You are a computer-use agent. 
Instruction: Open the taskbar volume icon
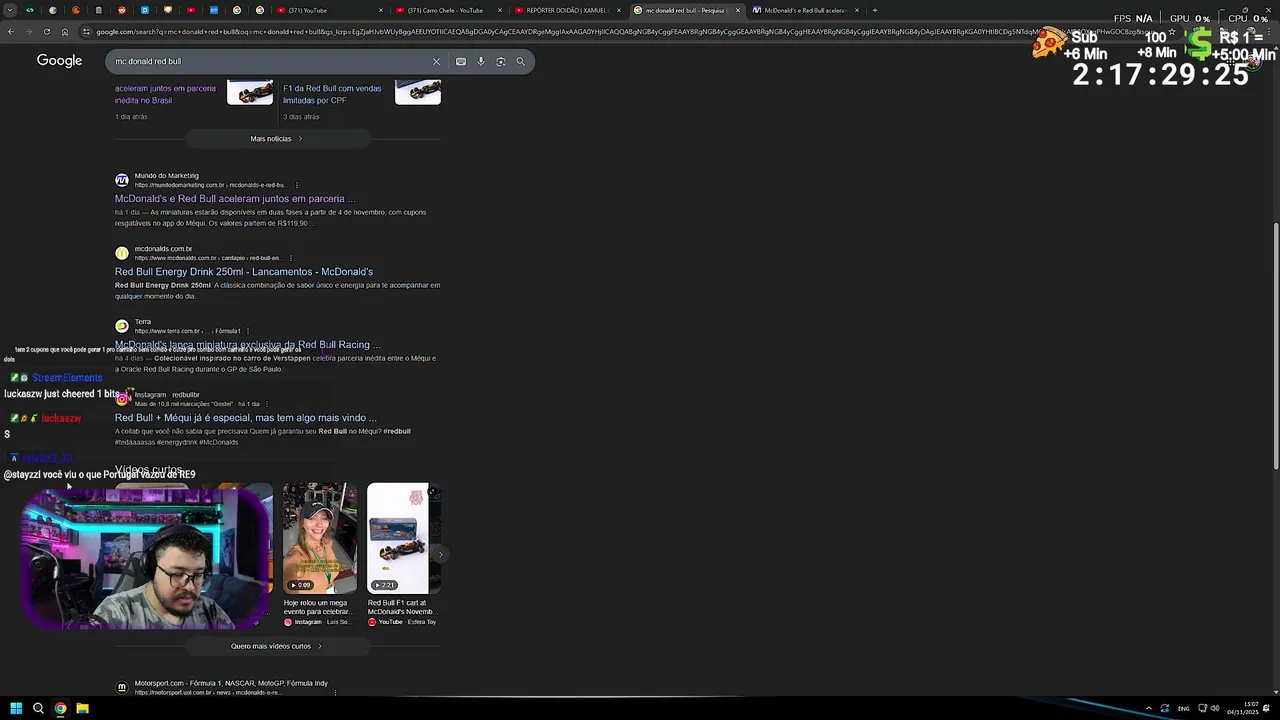coord(1215,708)
